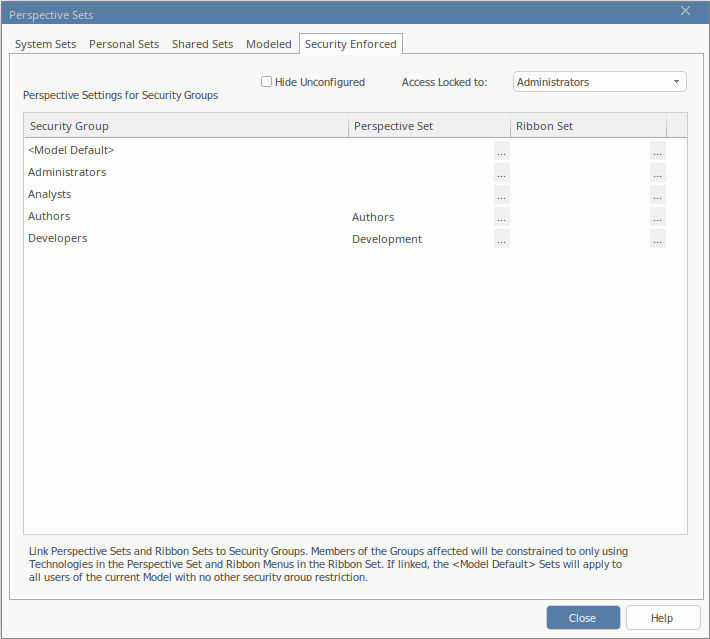The width and height of the screenshot is (710, 639).
Task: Select the Analysts security group row
Action: coord(50,195)
